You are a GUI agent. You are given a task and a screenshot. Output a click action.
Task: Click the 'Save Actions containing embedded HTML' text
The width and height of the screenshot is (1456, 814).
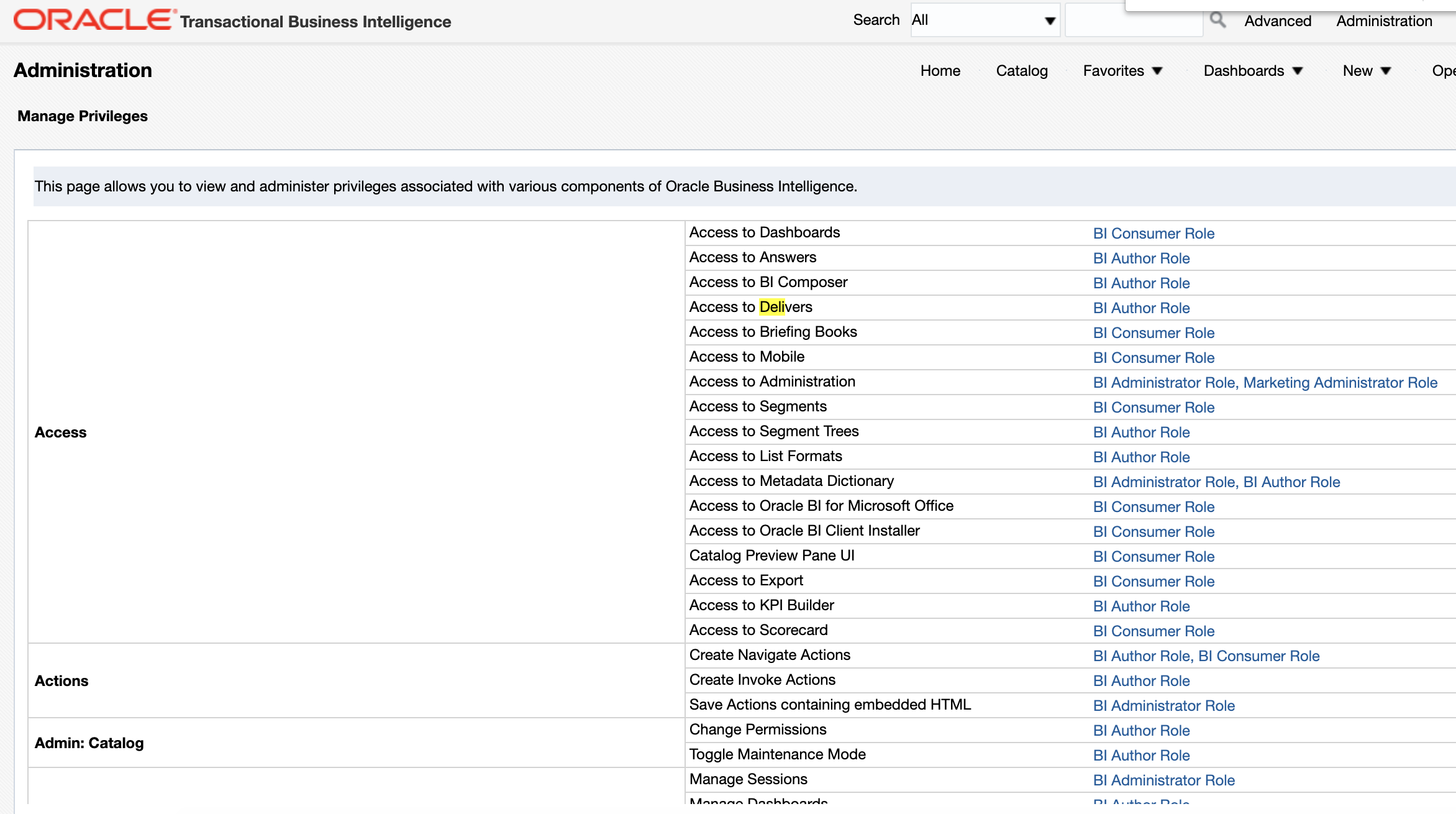830,705
